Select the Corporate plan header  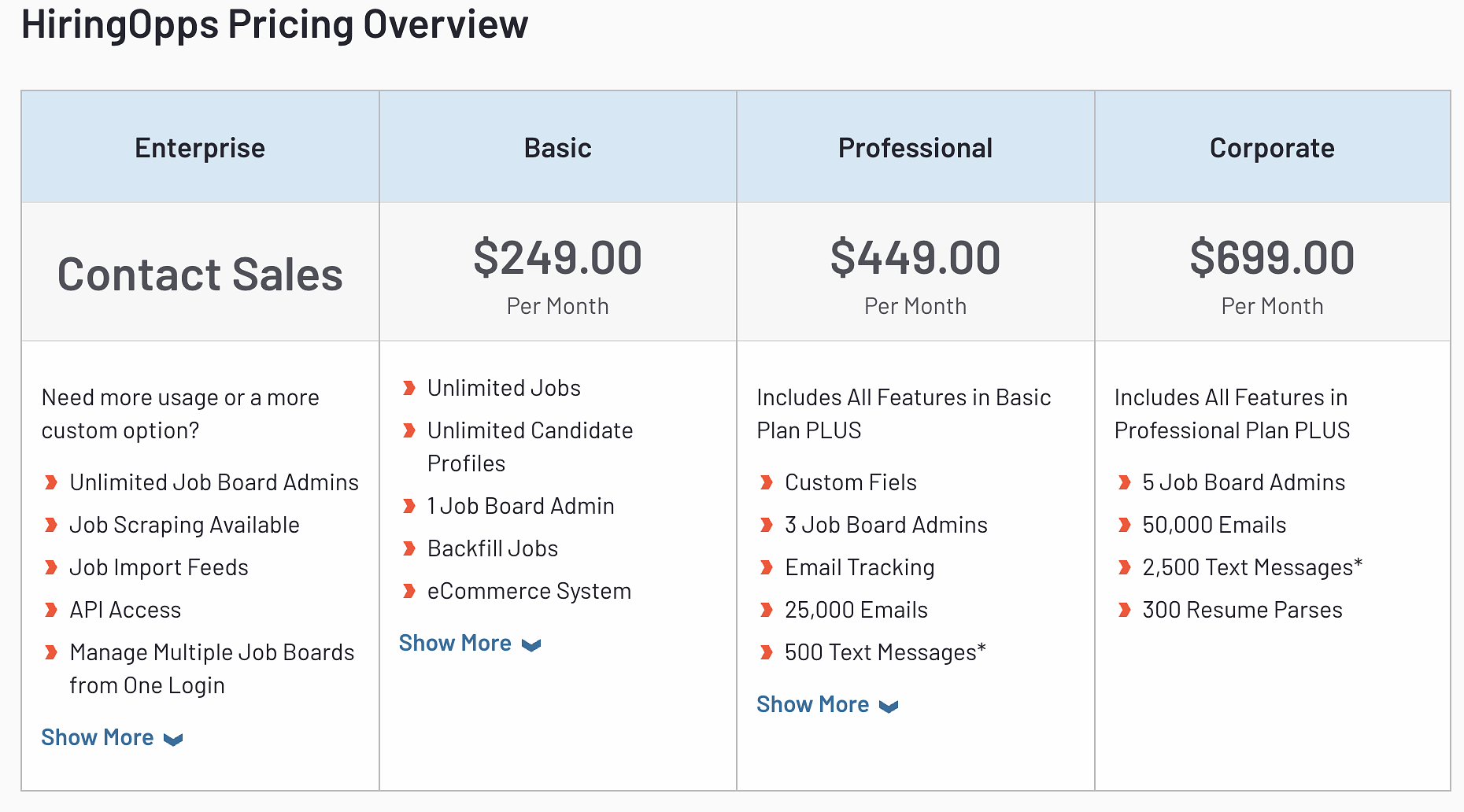[1272, 148]
